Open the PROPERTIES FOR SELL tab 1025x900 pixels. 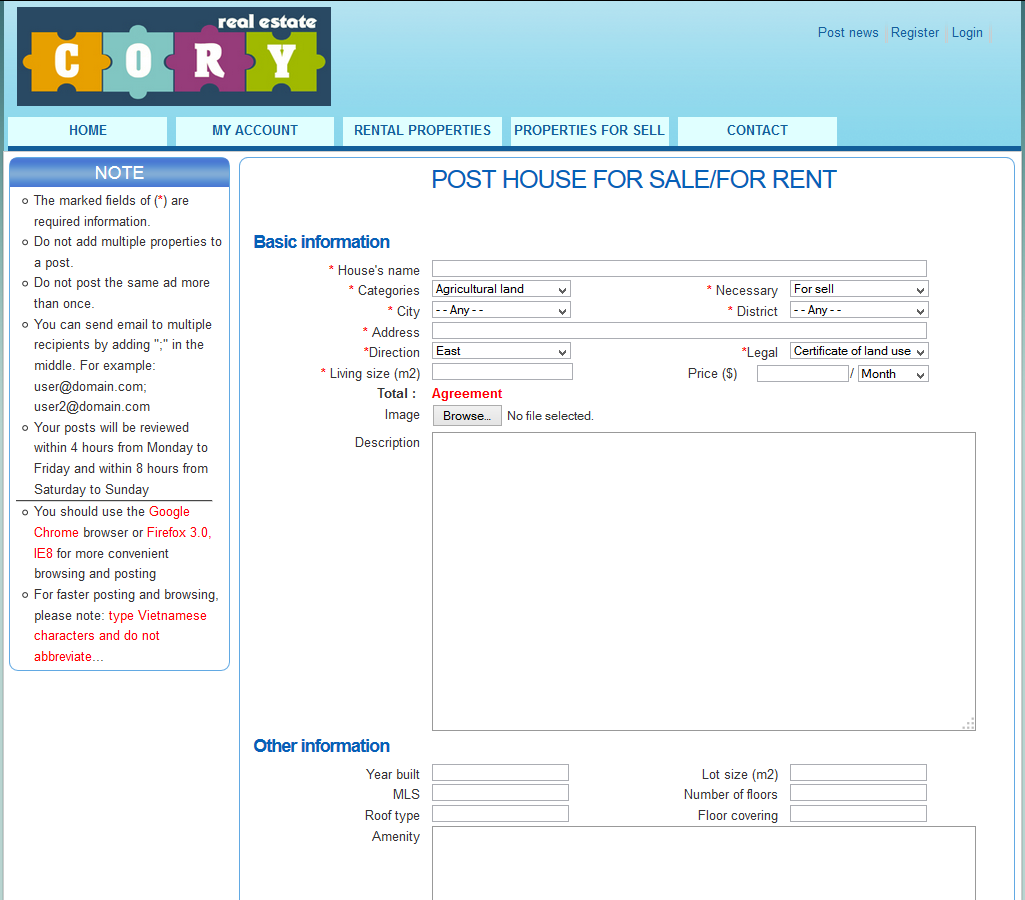click(x=589, y=130)
